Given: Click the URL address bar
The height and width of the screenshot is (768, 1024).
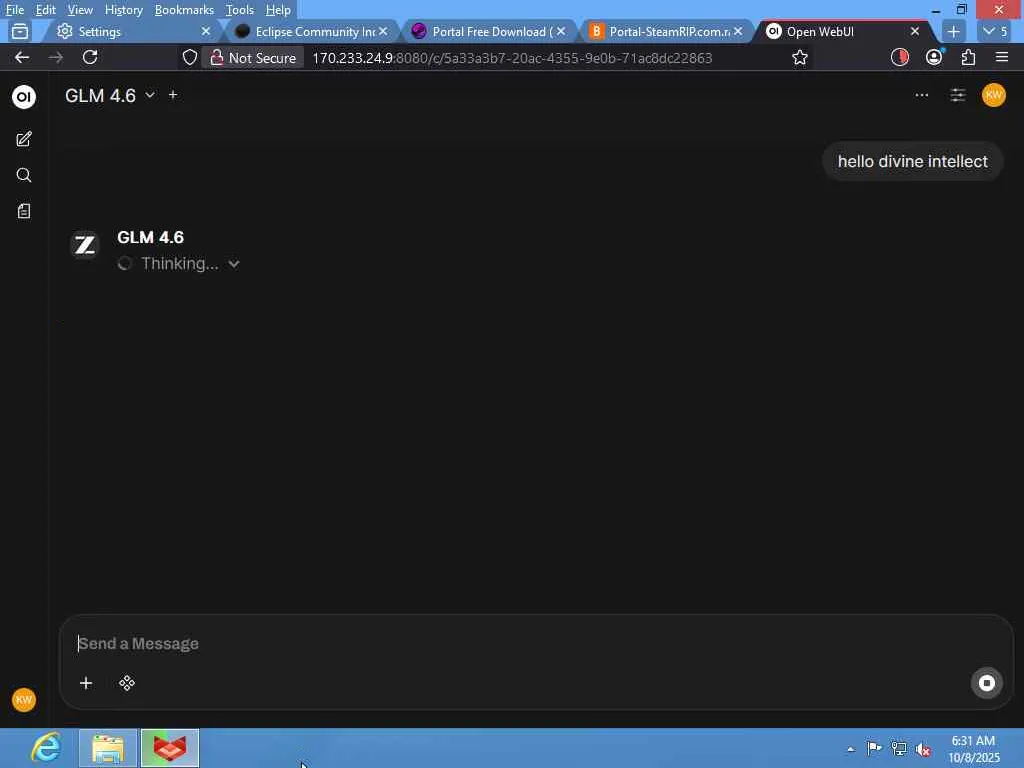Looking at the screenshot, I should 512,58.
